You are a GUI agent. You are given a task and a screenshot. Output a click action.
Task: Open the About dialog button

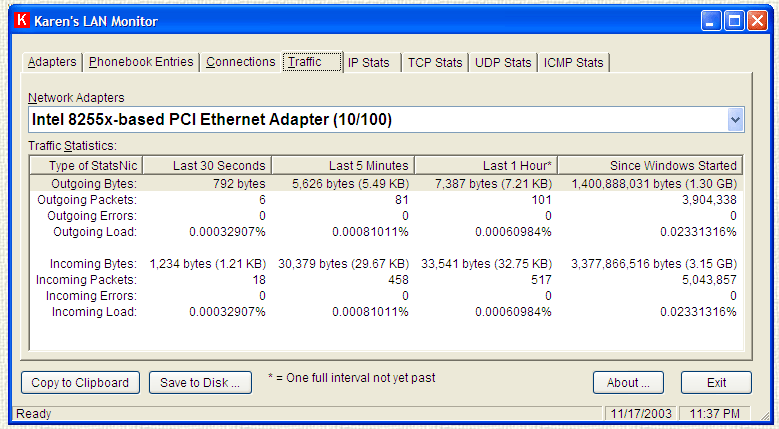point(628,382)
